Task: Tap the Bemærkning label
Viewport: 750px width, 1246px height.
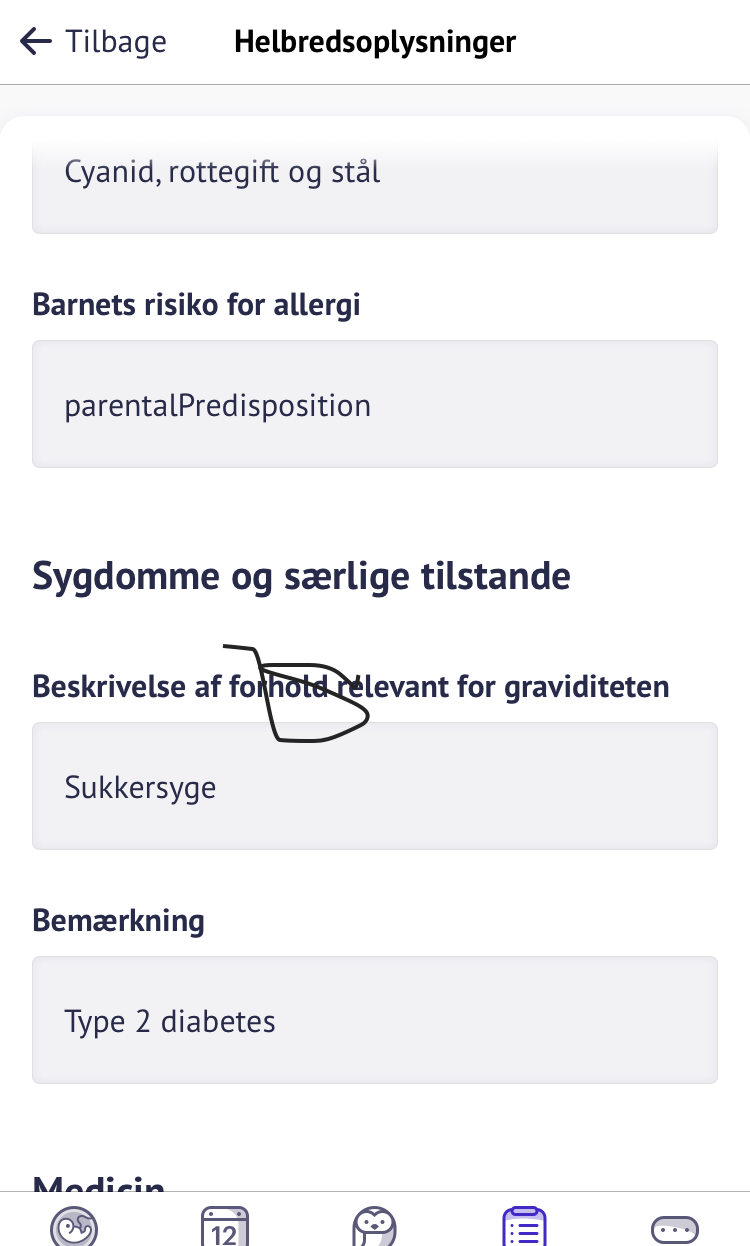Action: (118, 920)
